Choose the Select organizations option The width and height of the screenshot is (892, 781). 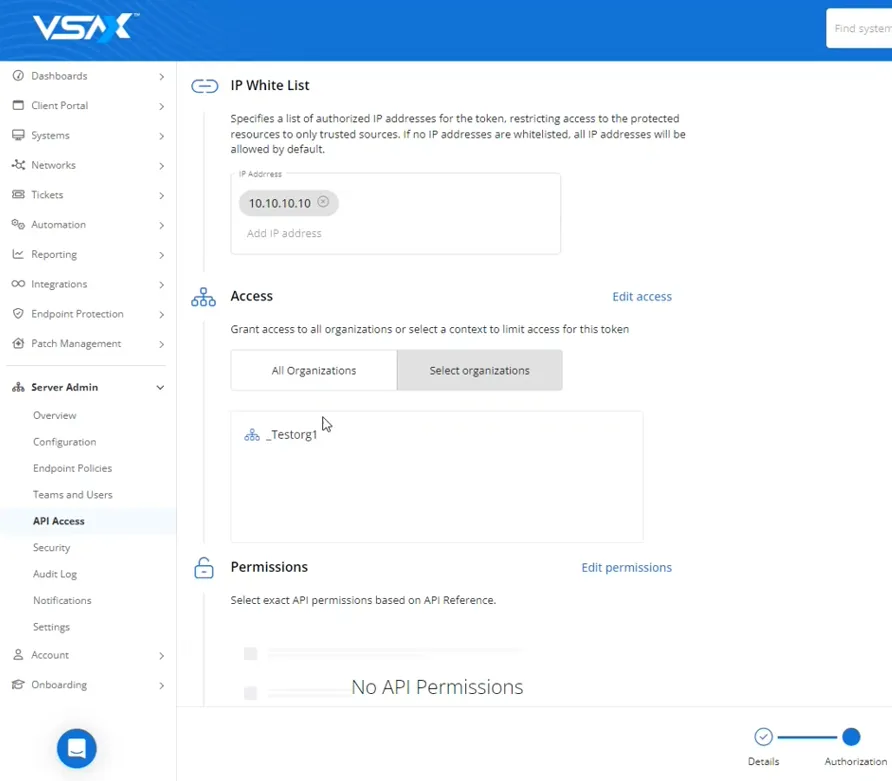click(479, 370)
